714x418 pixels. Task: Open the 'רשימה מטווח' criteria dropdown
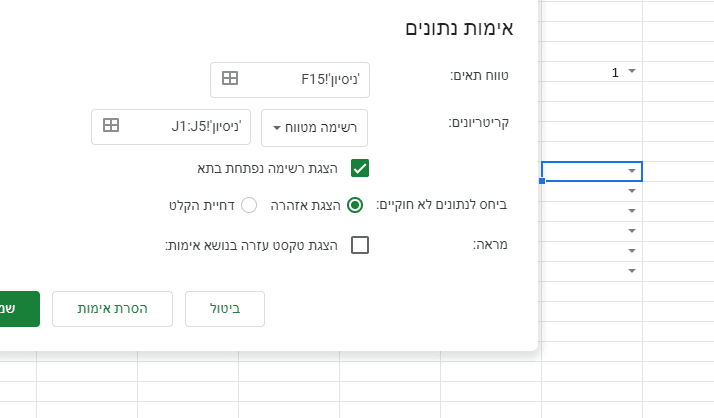315,127
